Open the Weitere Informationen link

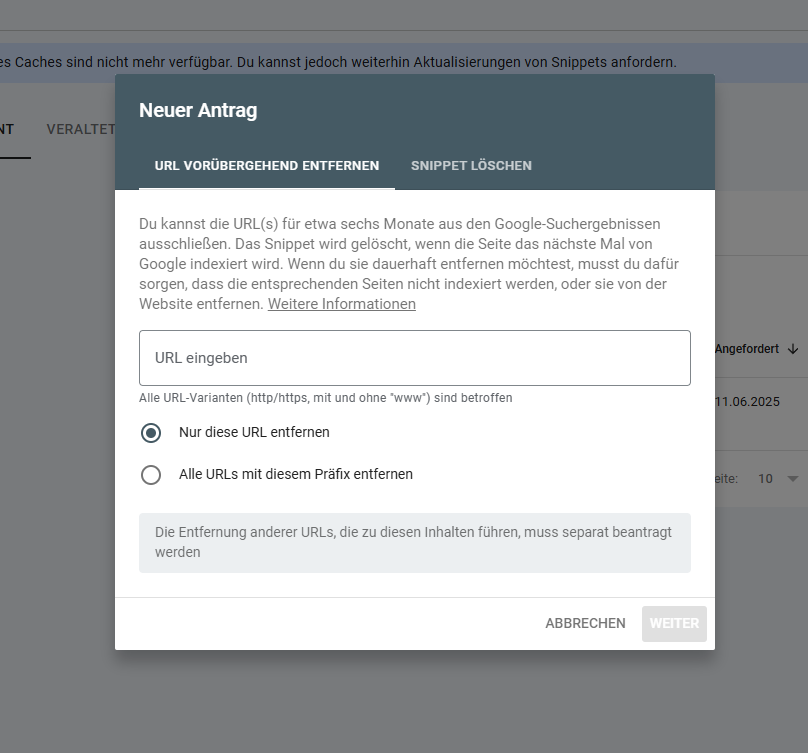coord(342,304)
